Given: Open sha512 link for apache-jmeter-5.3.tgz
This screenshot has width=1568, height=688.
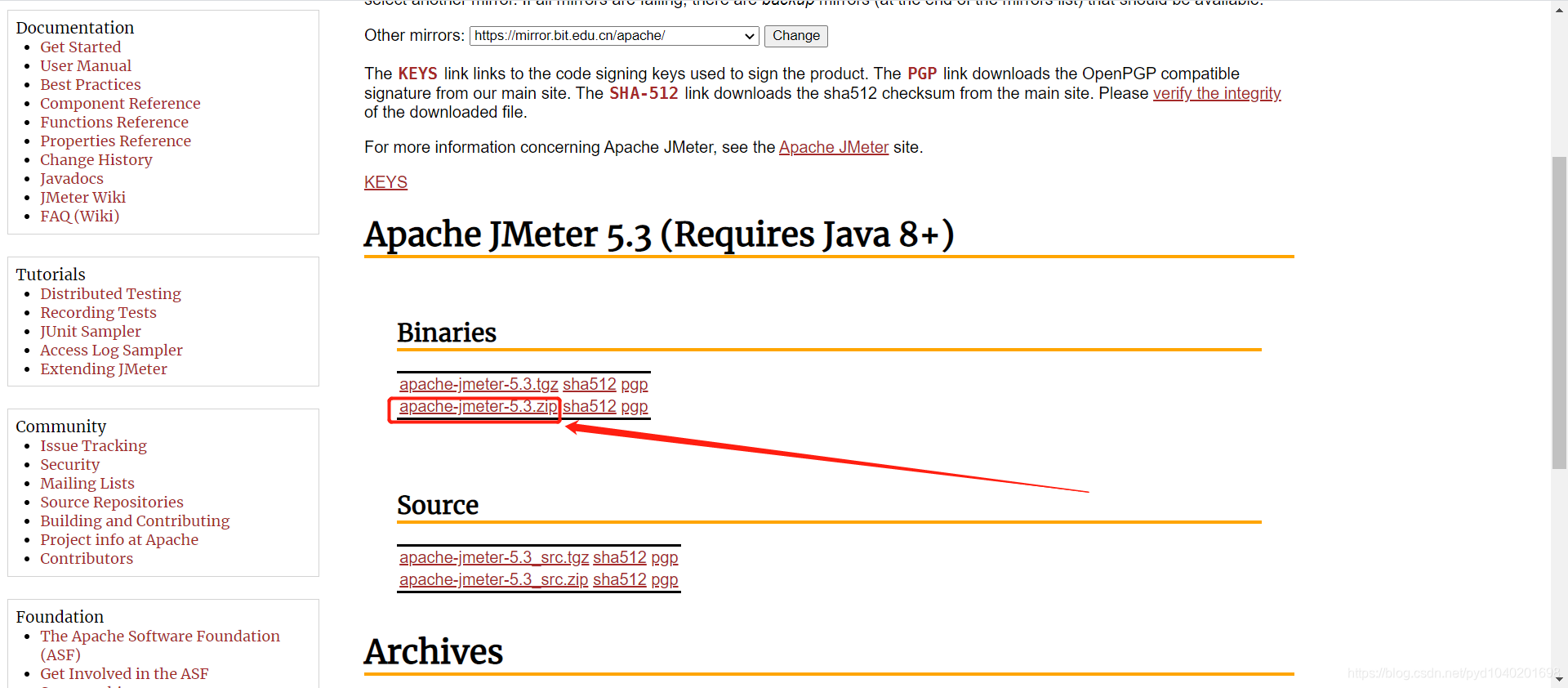Looking at the screenshot, I should point(590,384).
